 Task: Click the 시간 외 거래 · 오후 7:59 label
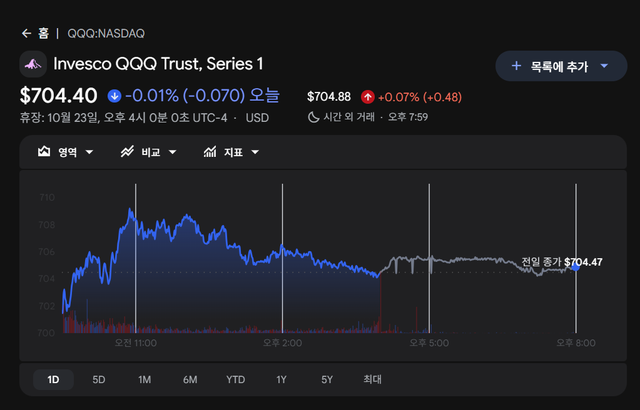376,117
